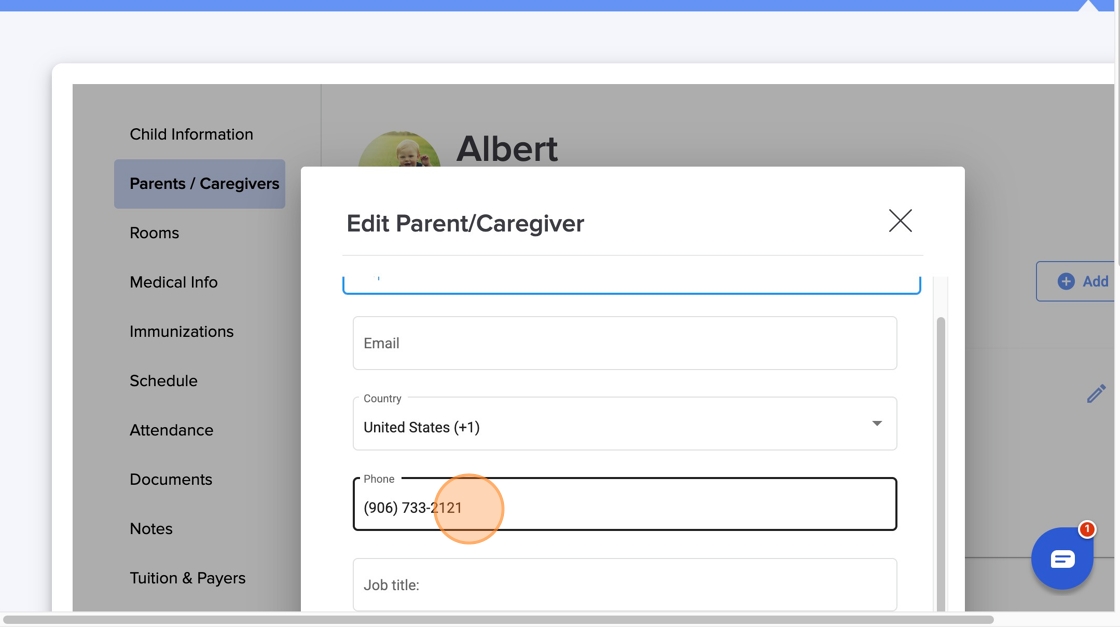Show the Documents section
1120x627 pixels.
[x=170, y=479]
